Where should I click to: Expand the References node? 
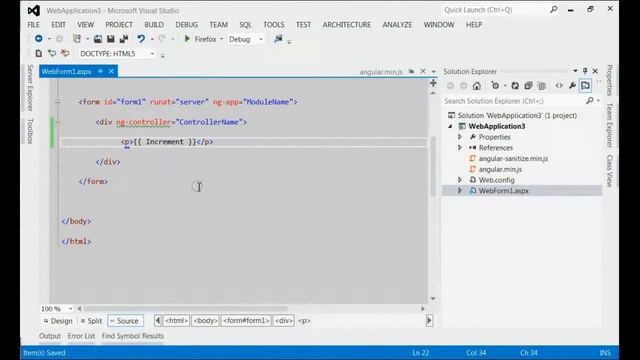coord(460,147)
